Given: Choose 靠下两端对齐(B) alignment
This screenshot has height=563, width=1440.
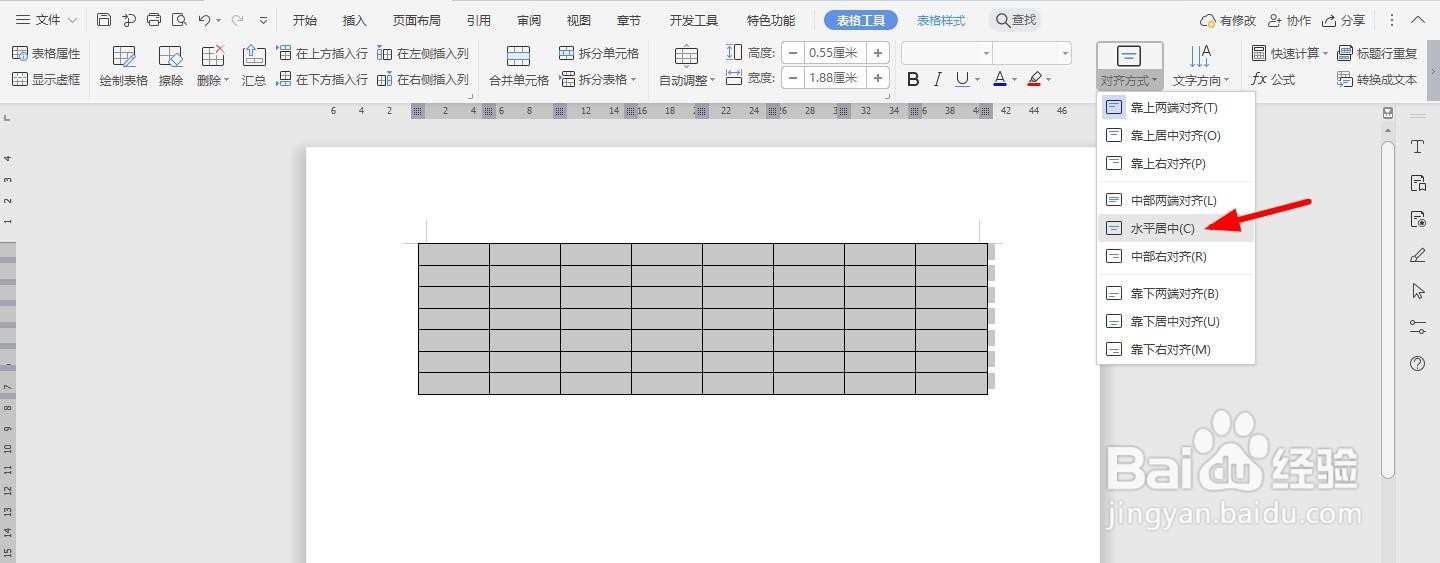Looking at the screenshot, I should click(1175, 293).
